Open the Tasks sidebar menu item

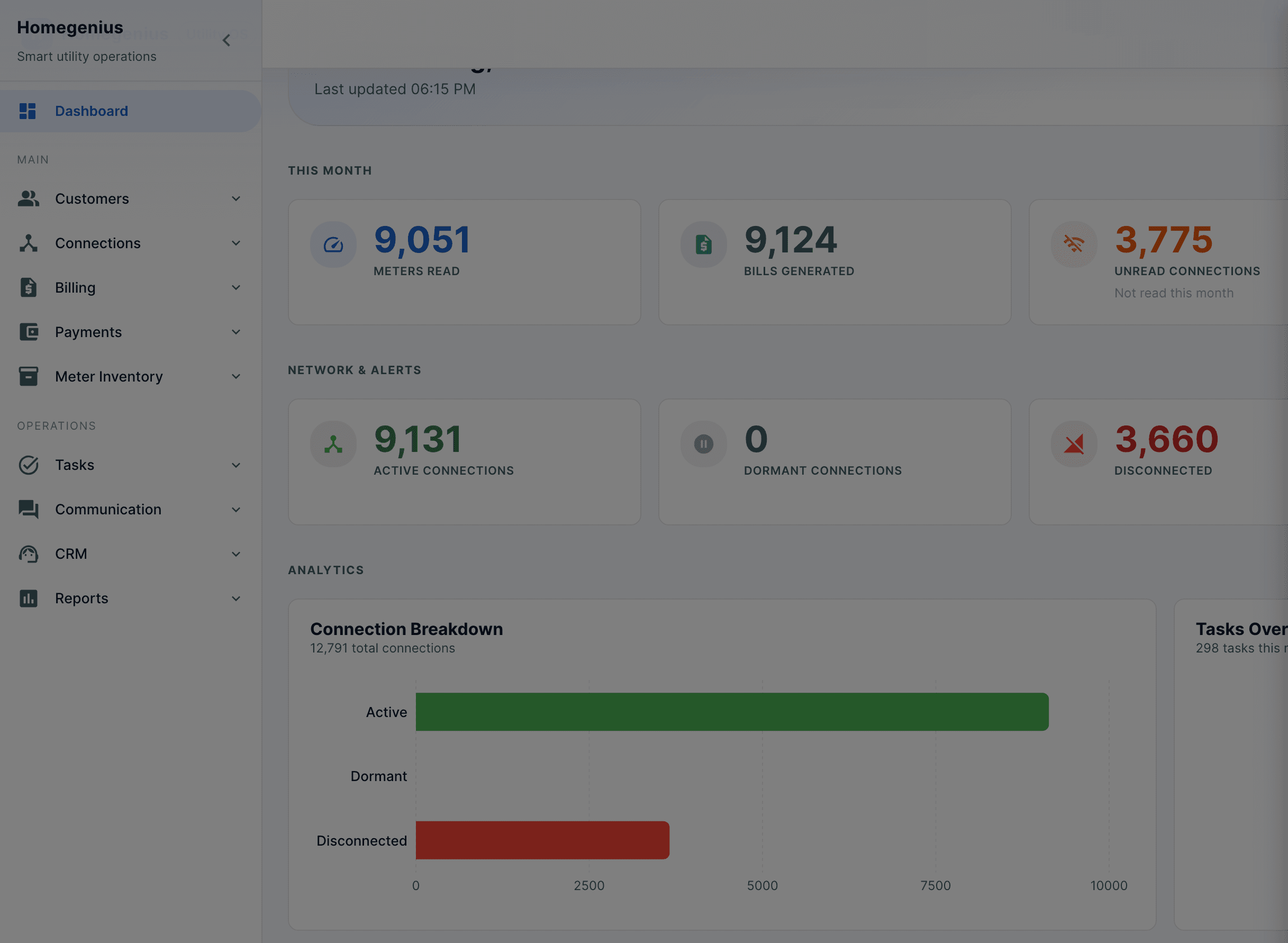pyautogui.click(x=131, y=465)
